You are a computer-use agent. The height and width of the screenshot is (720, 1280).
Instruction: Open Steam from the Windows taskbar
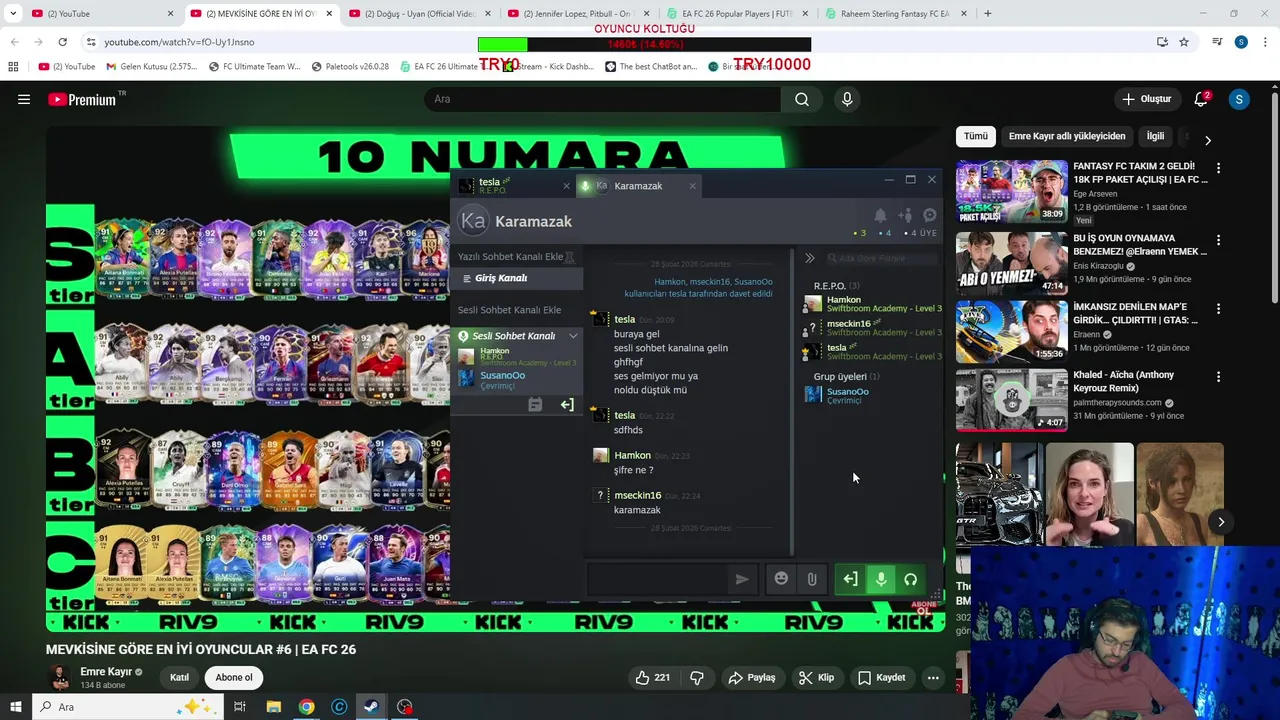pyautogui.click(x=371, y=707)
